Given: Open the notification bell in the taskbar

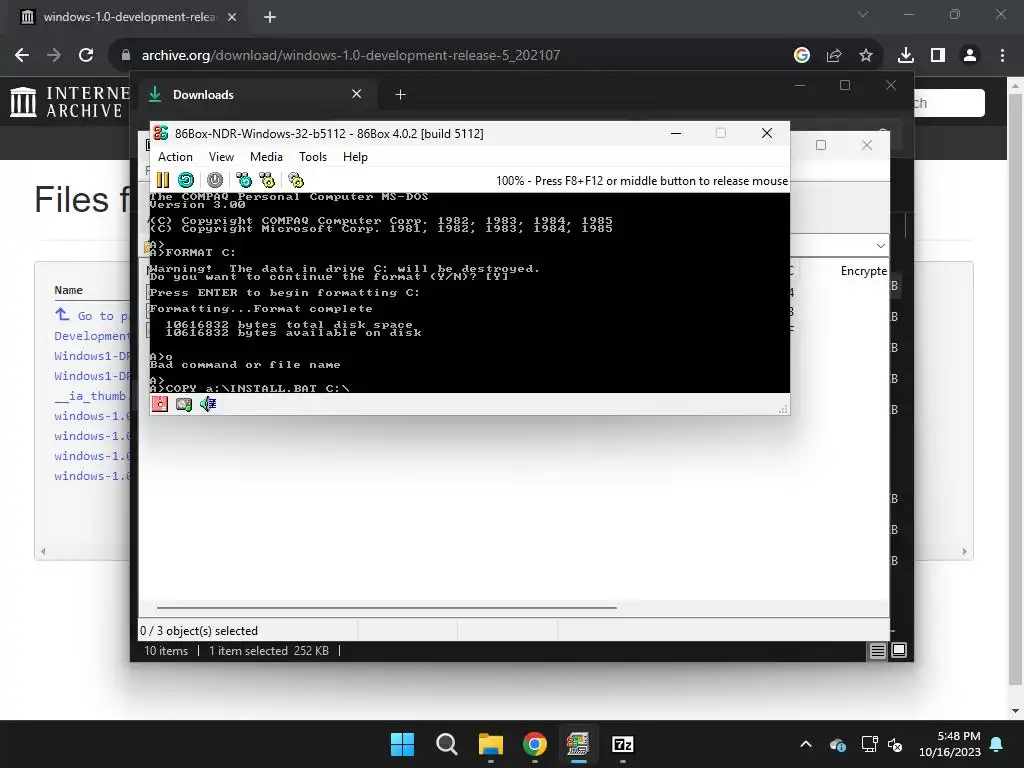Looking at the screenshot, I should pyautogui.click(x=997, y=744).
